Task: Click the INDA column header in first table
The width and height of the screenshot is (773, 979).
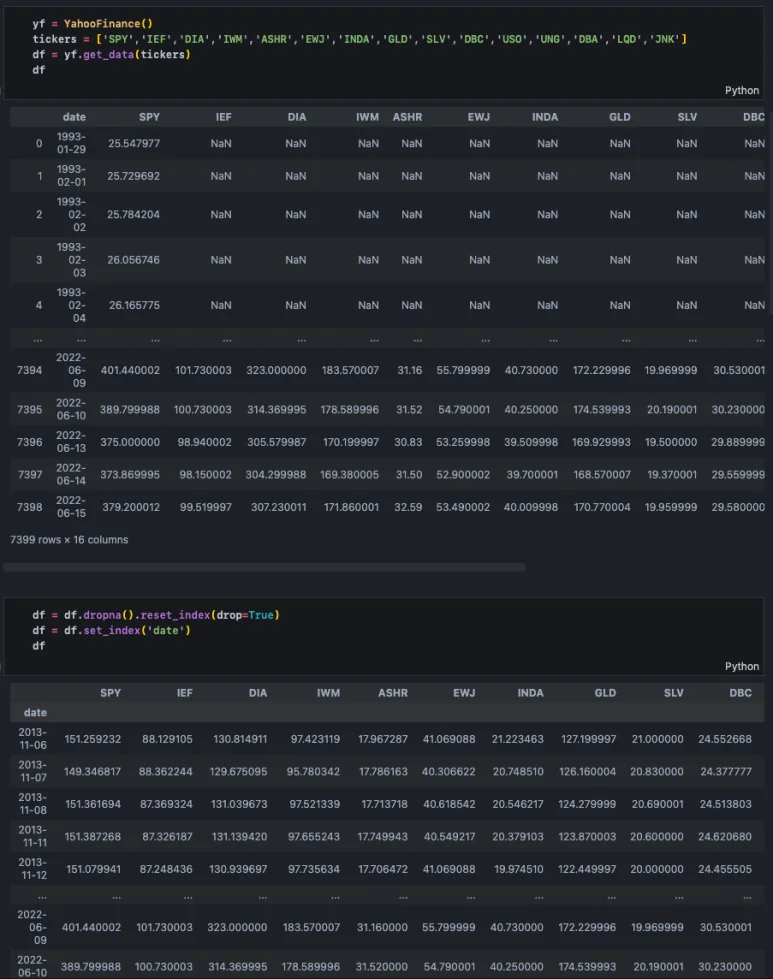Action: coord(545,117)
